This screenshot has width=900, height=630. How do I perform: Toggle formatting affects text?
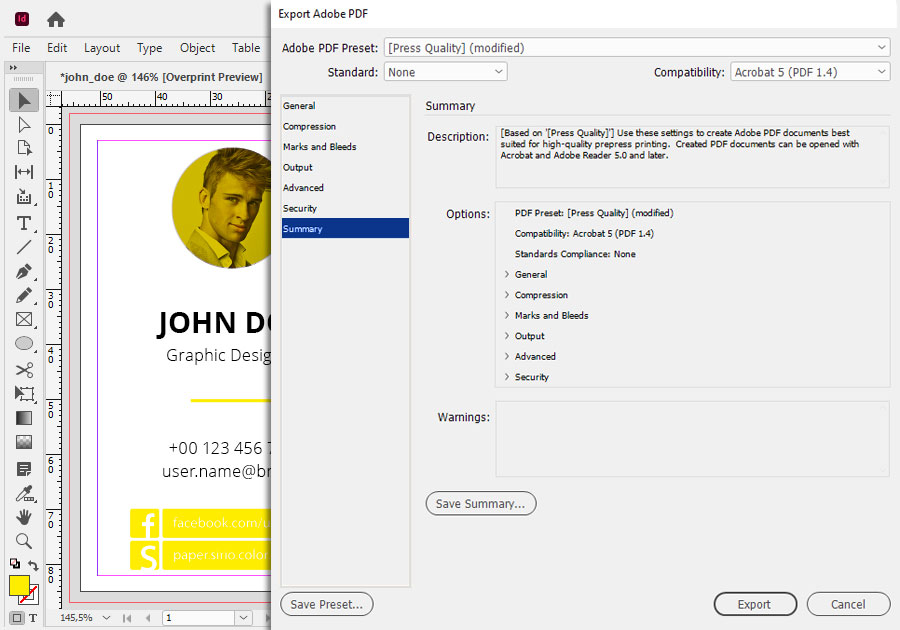click(x=33, y=618)
